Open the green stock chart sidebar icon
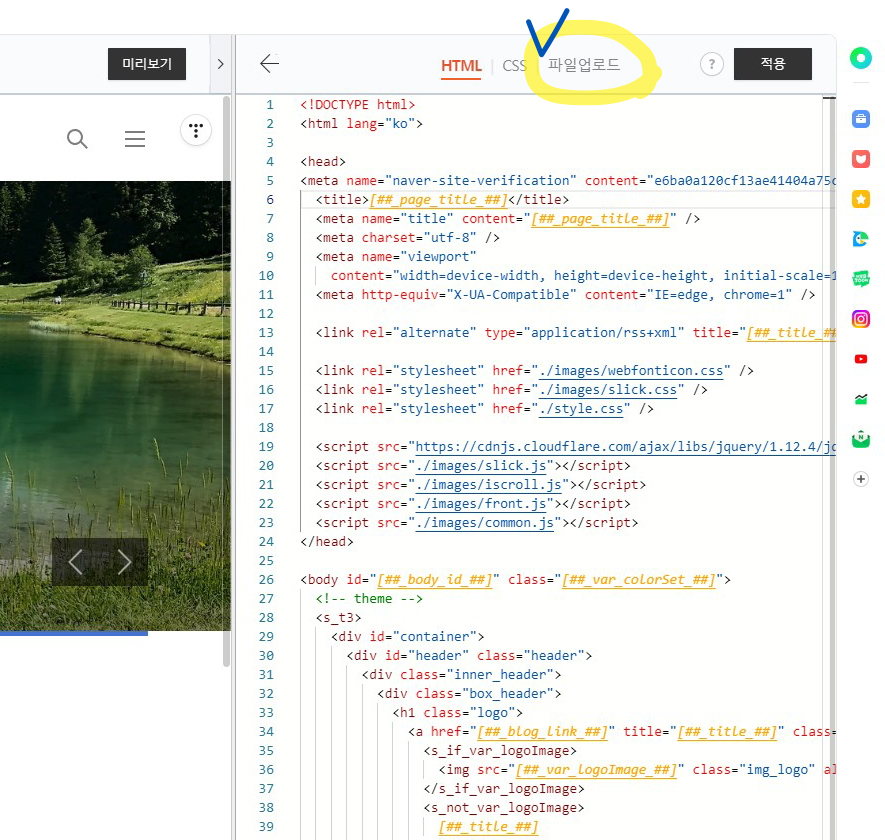The image size is (885, 840). (860, 399)
